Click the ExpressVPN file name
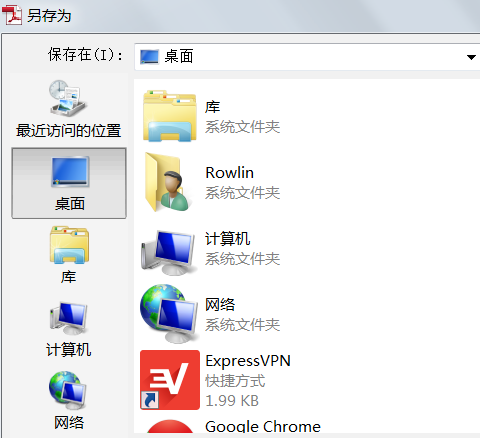 [248, 361]
